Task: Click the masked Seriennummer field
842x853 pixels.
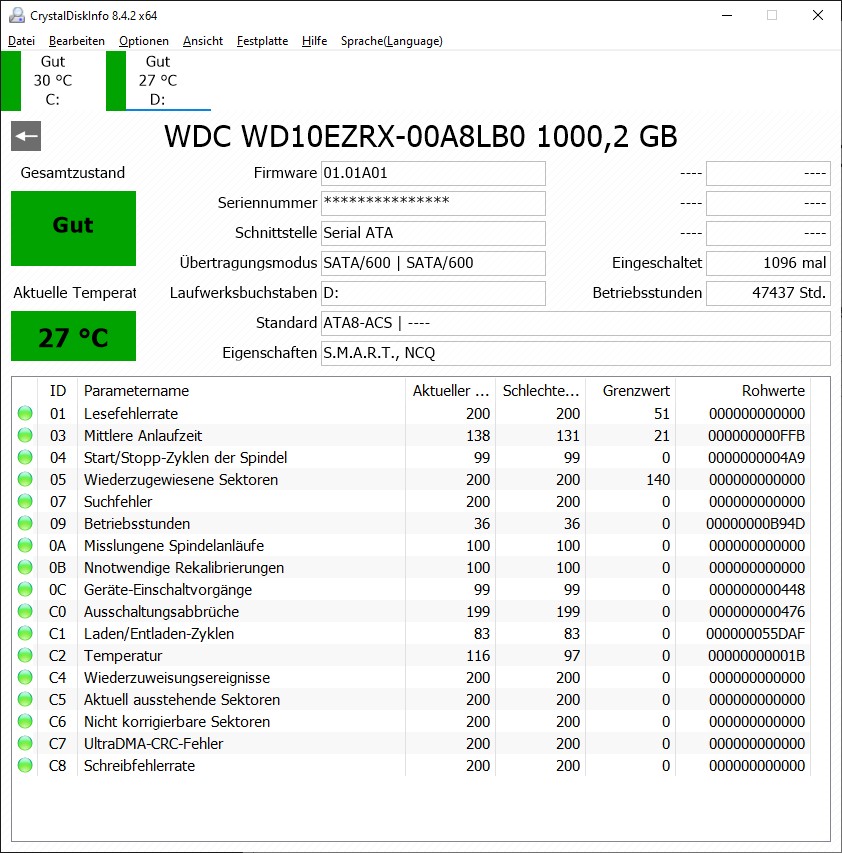Action: 434,203
